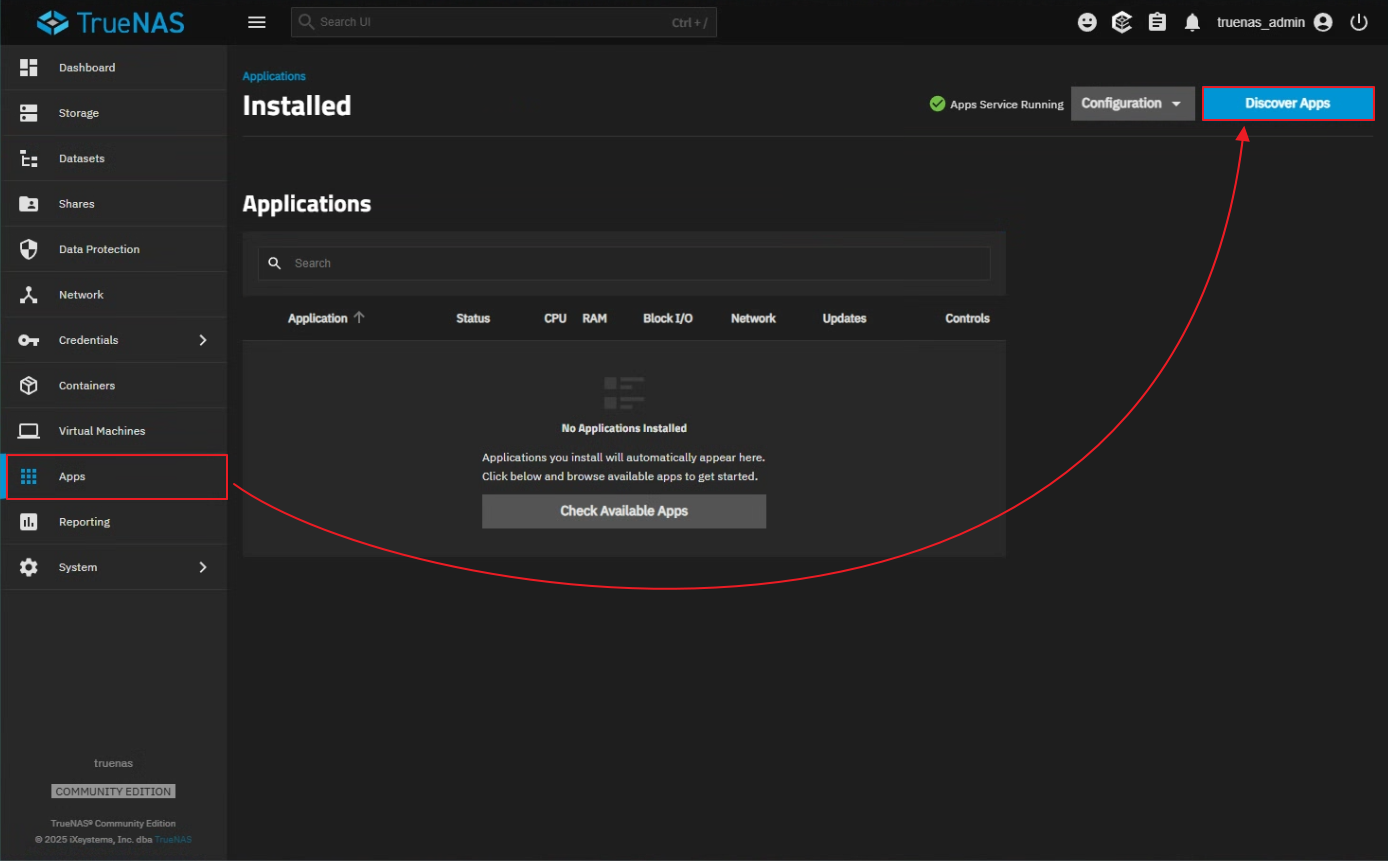Click the Storage sidebar icon
Screen dimensions: 1388x861
click(29, 113)
